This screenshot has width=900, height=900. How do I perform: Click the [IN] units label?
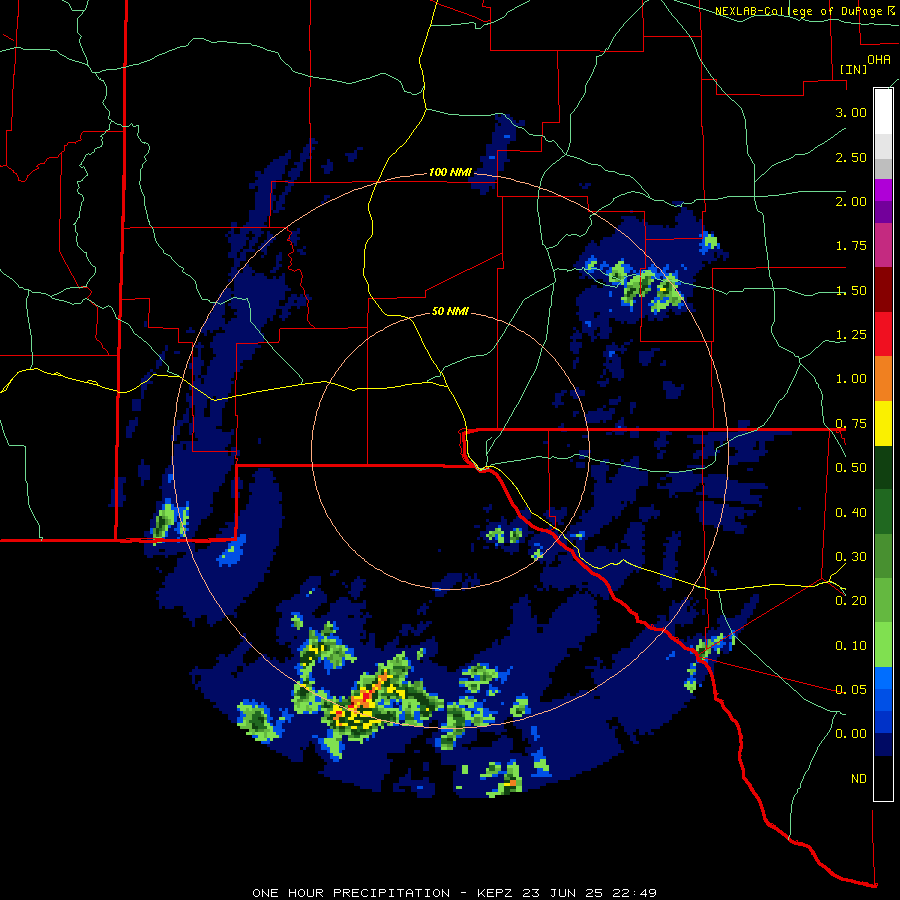853,69
